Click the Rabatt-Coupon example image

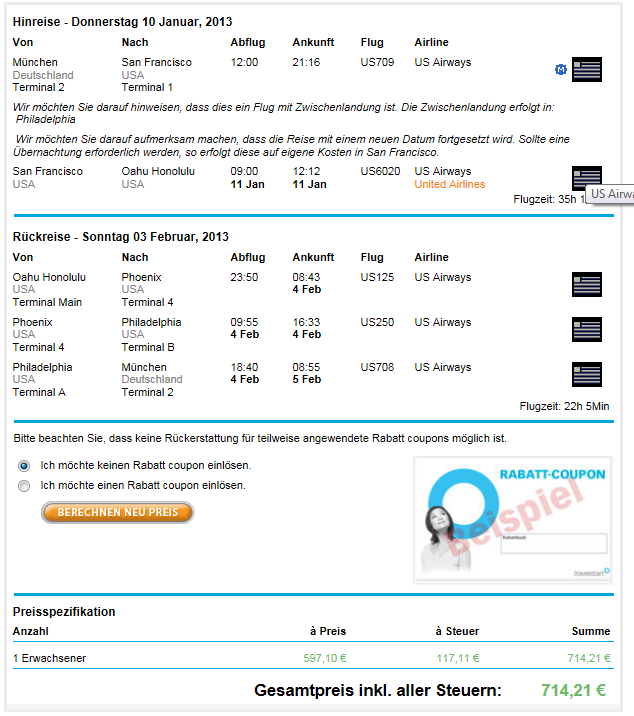tap(512, 521)
